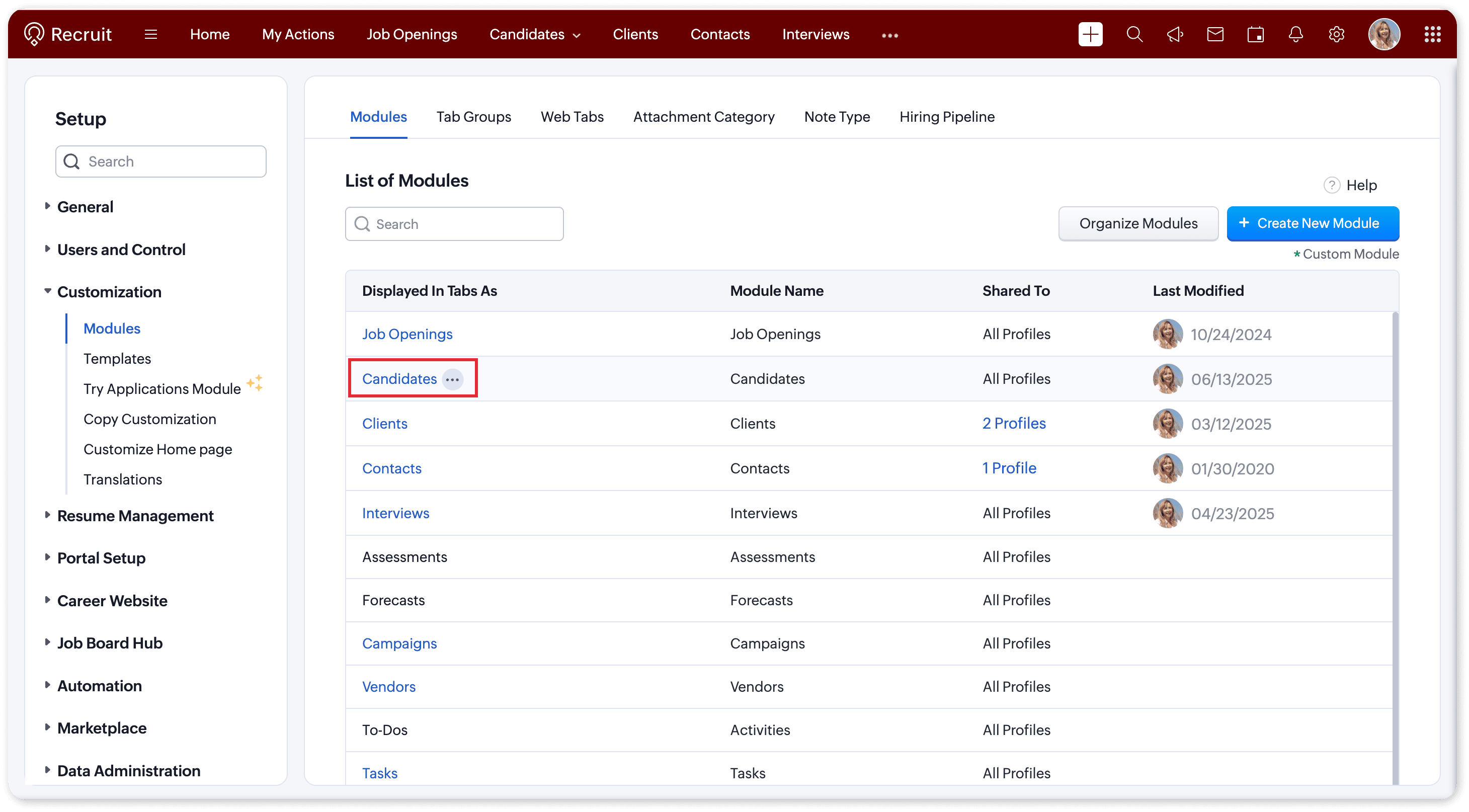Open the apps grid launcher icon
The width and height of the screenshot is (1469, 812).
point(1432,34)
